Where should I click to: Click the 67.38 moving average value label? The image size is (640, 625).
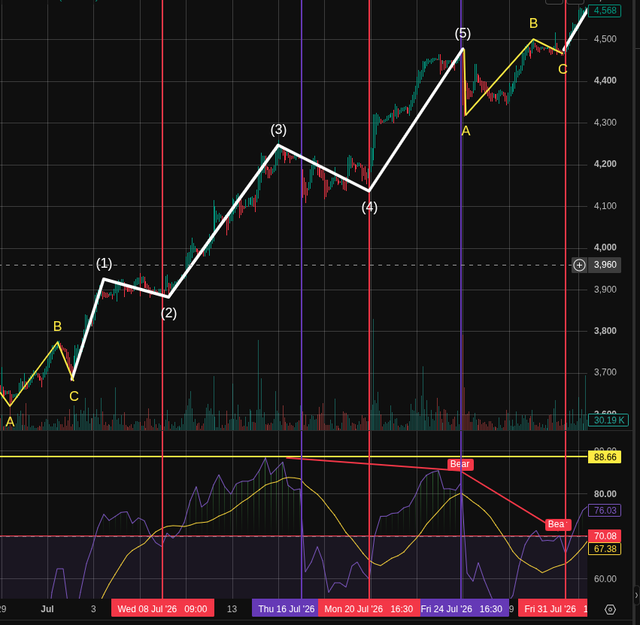click(x=604, y=549)
